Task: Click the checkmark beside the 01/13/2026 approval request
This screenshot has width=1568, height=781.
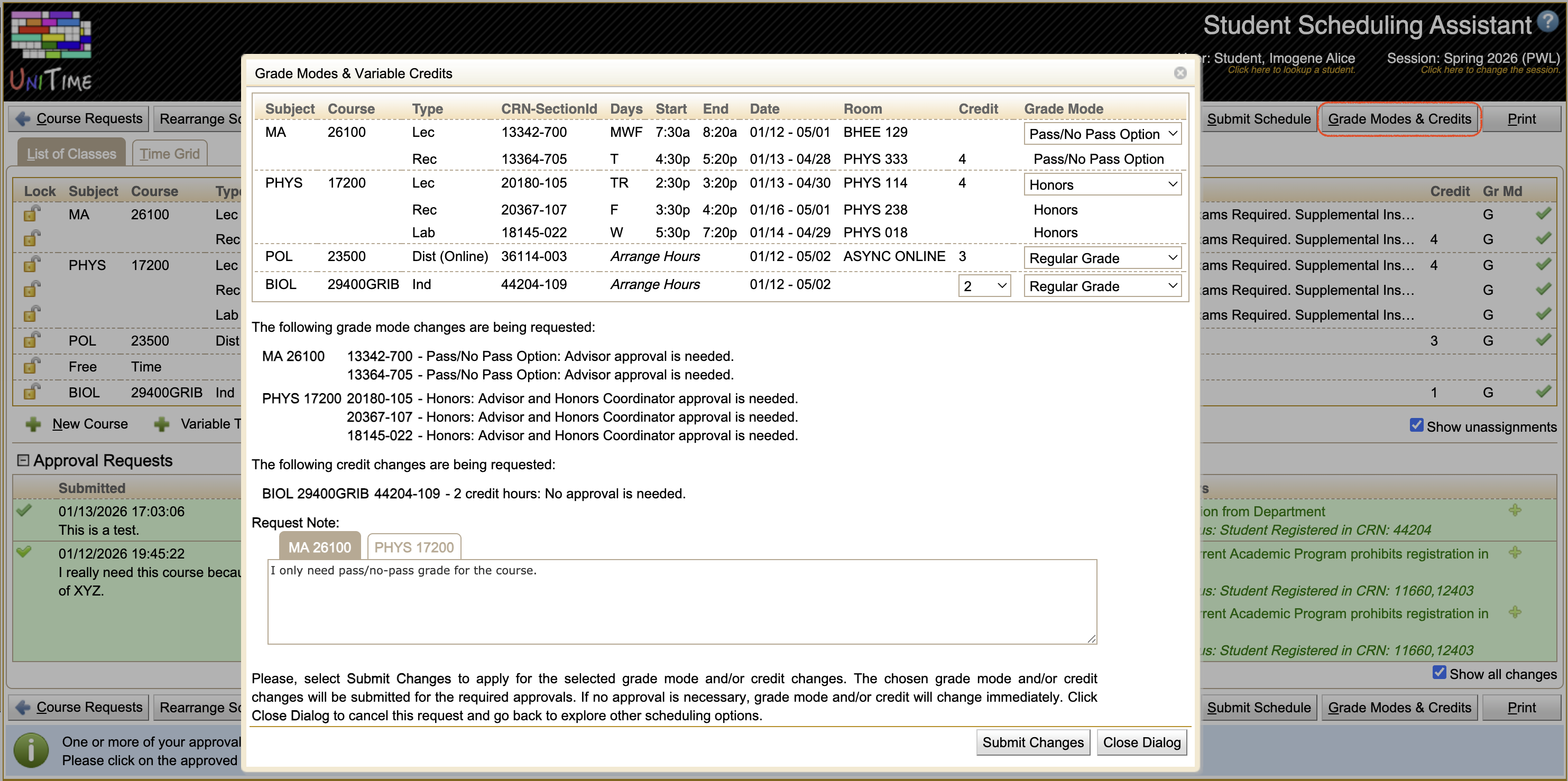Action: [24, 511]
